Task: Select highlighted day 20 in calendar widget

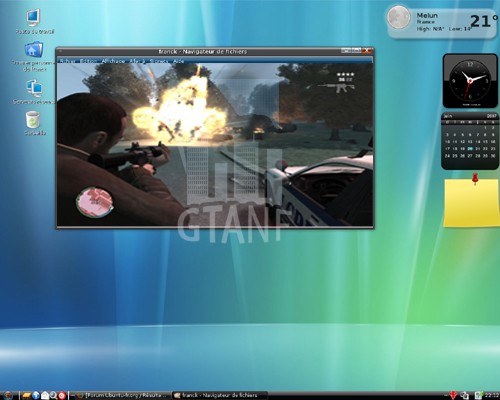Action: tap(470, 149)
